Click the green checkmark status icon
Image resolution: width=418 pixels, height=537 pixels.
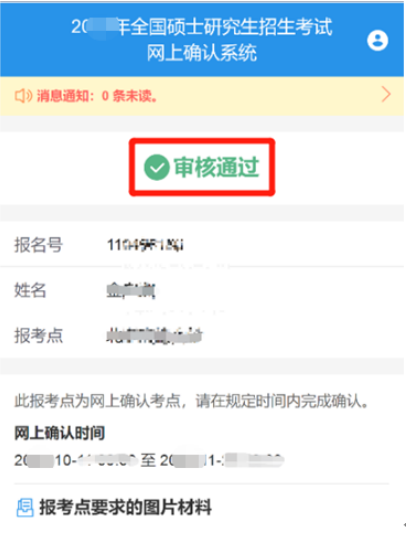[x=157, y=167]
